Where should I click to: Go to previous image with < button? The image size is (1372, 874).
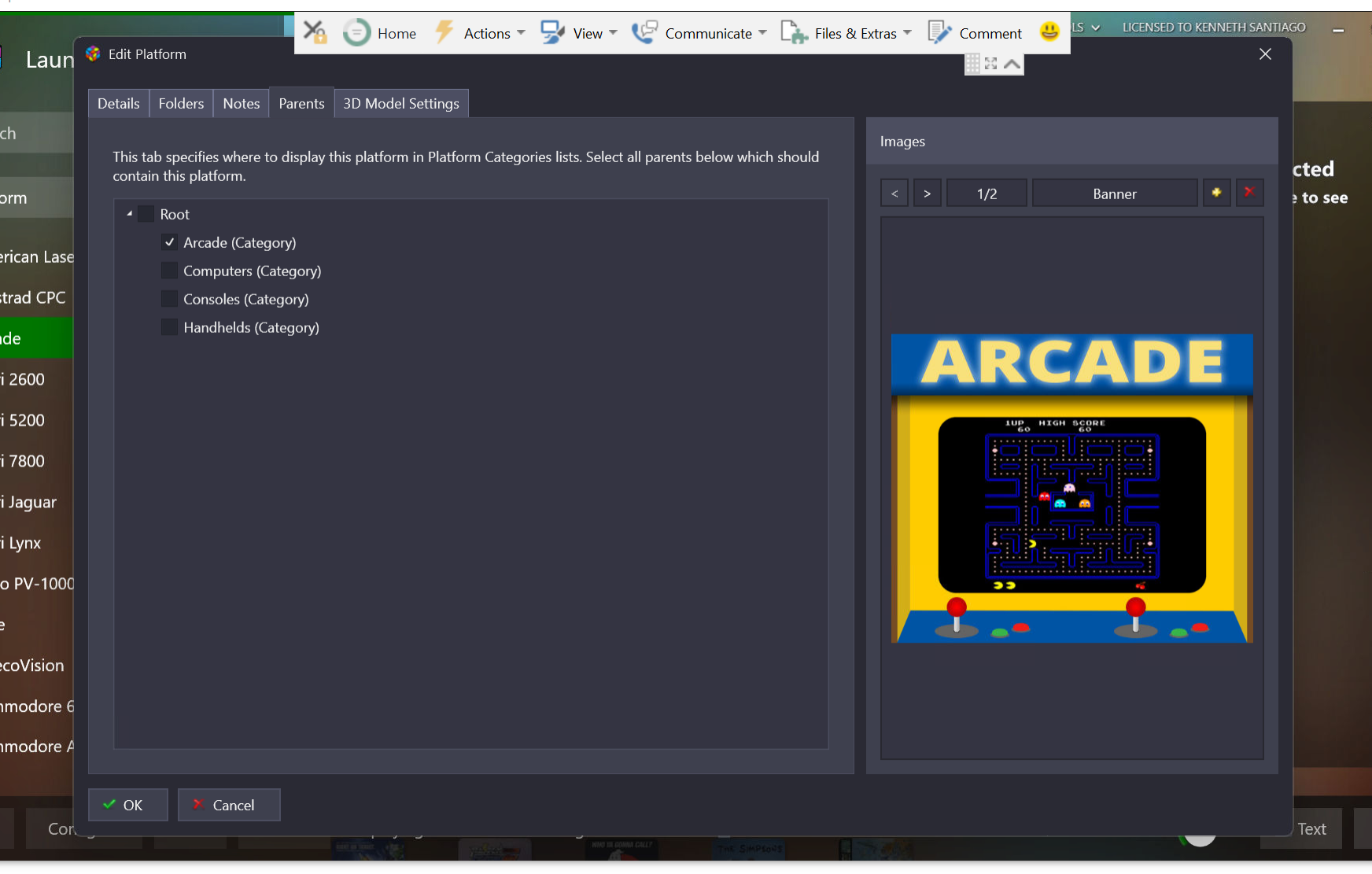point(894,194)
